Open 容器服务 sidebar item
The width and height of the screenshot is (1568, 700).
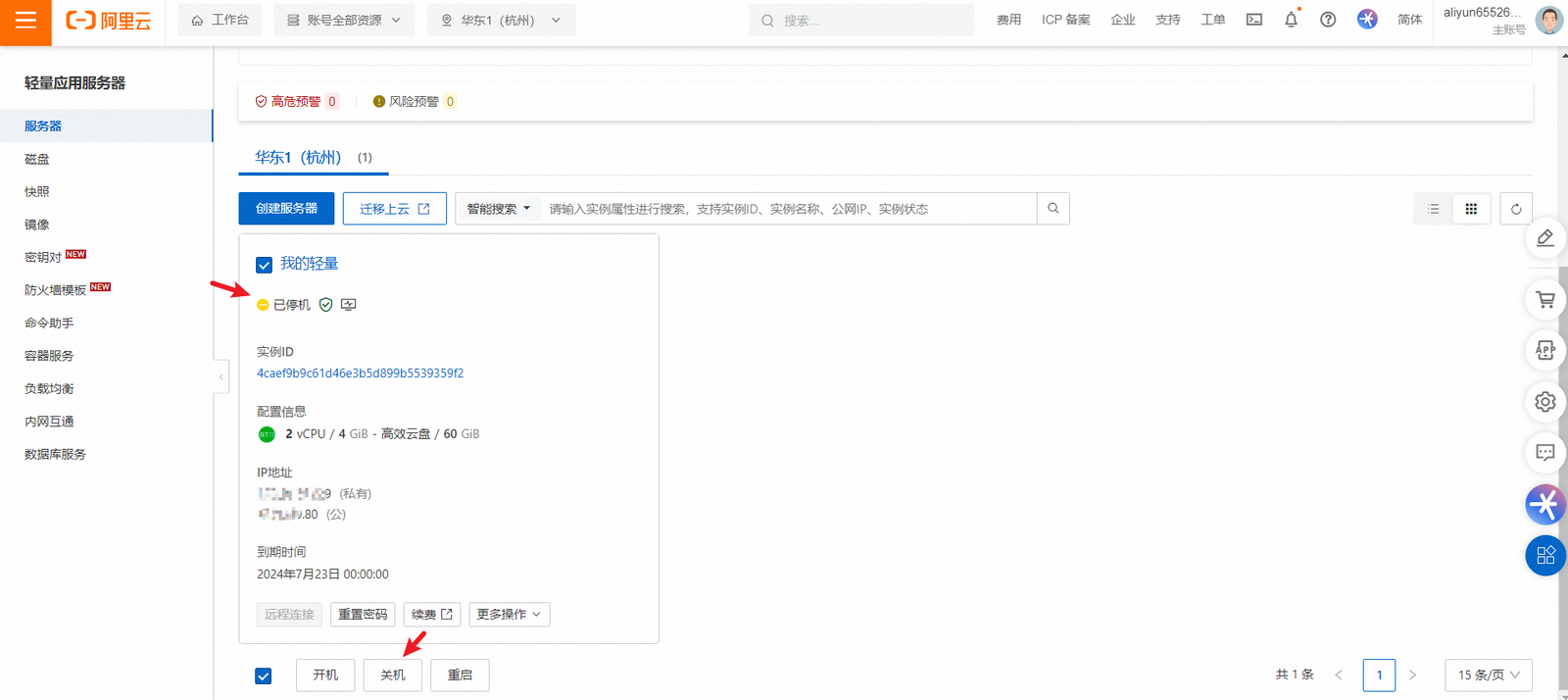tap(106, 356)
